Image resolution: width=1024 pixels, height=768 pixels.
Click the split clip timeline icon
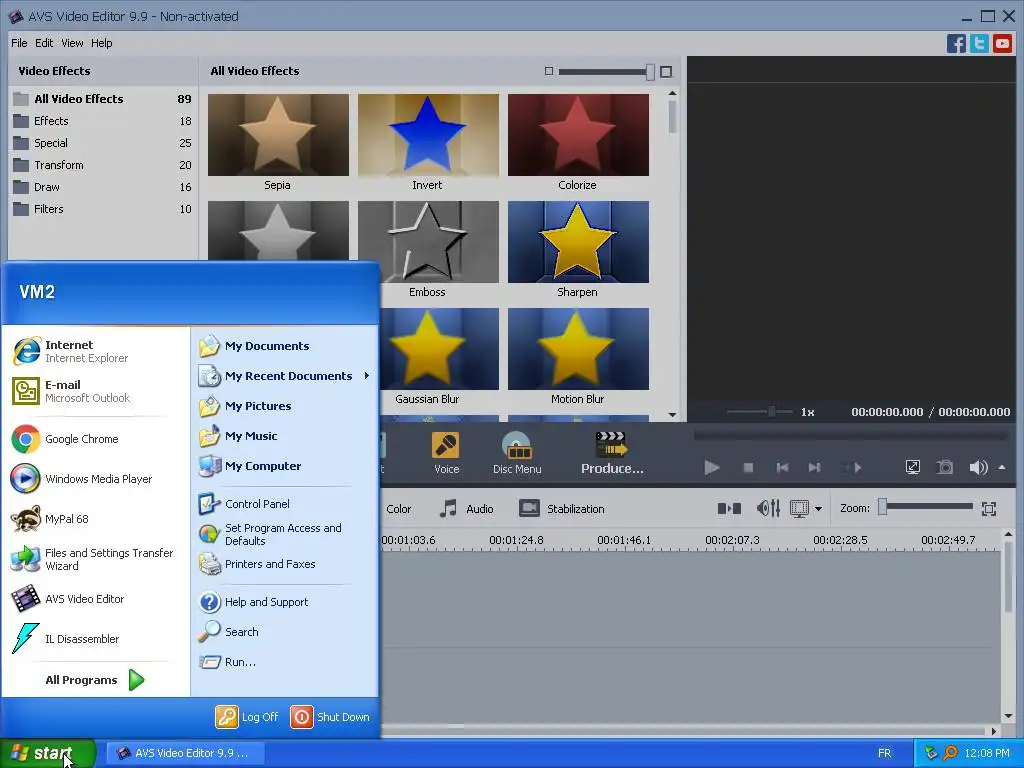[729, 508]
